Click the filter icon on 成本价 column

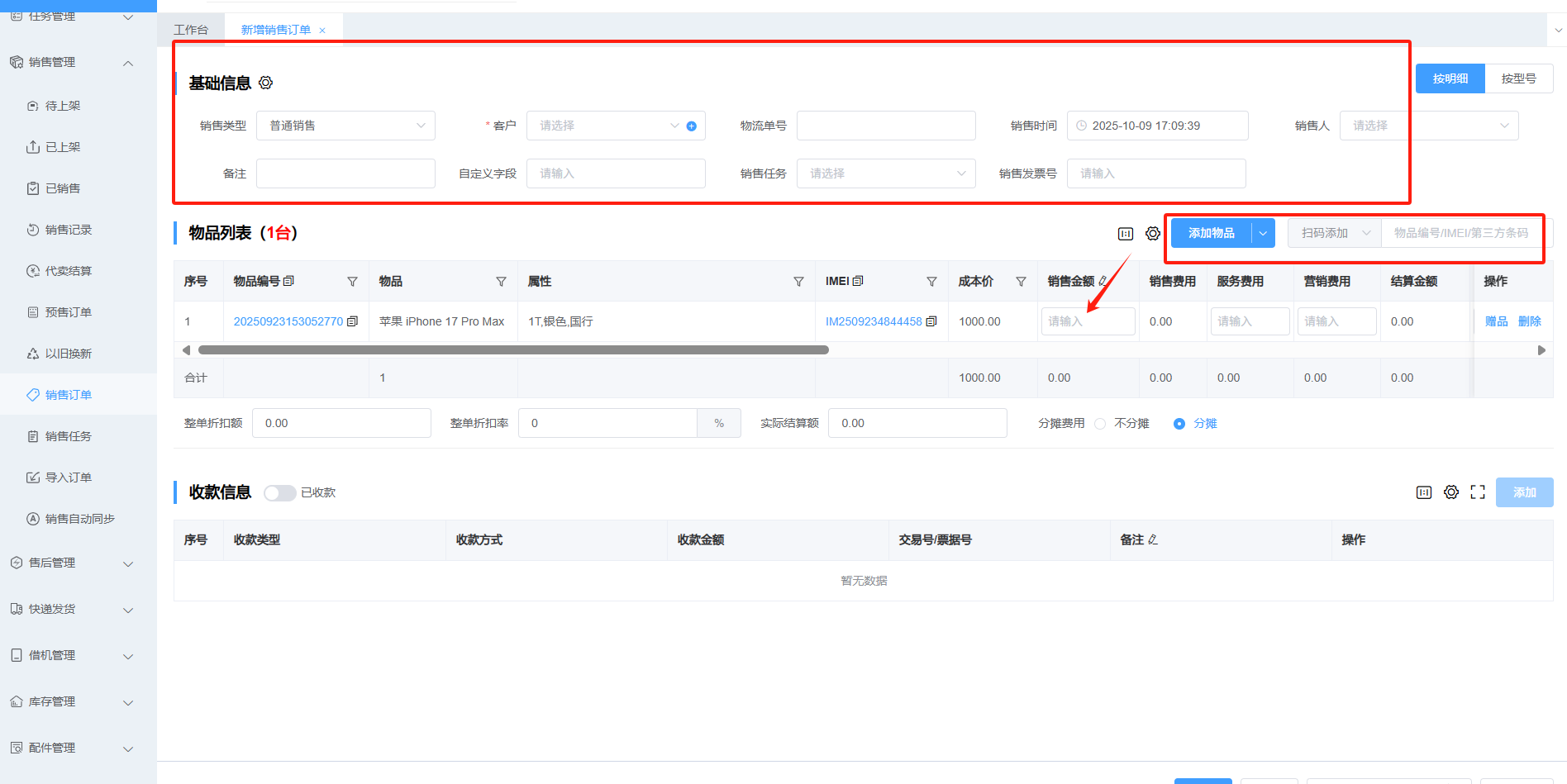[x=1021, y=282]
